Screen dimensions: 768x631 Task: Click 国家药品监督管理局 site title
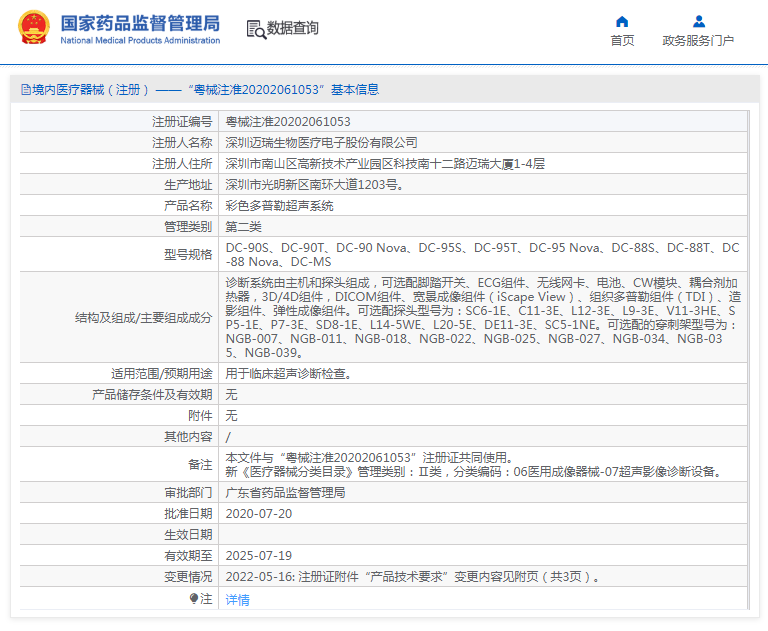coord(140,23)
